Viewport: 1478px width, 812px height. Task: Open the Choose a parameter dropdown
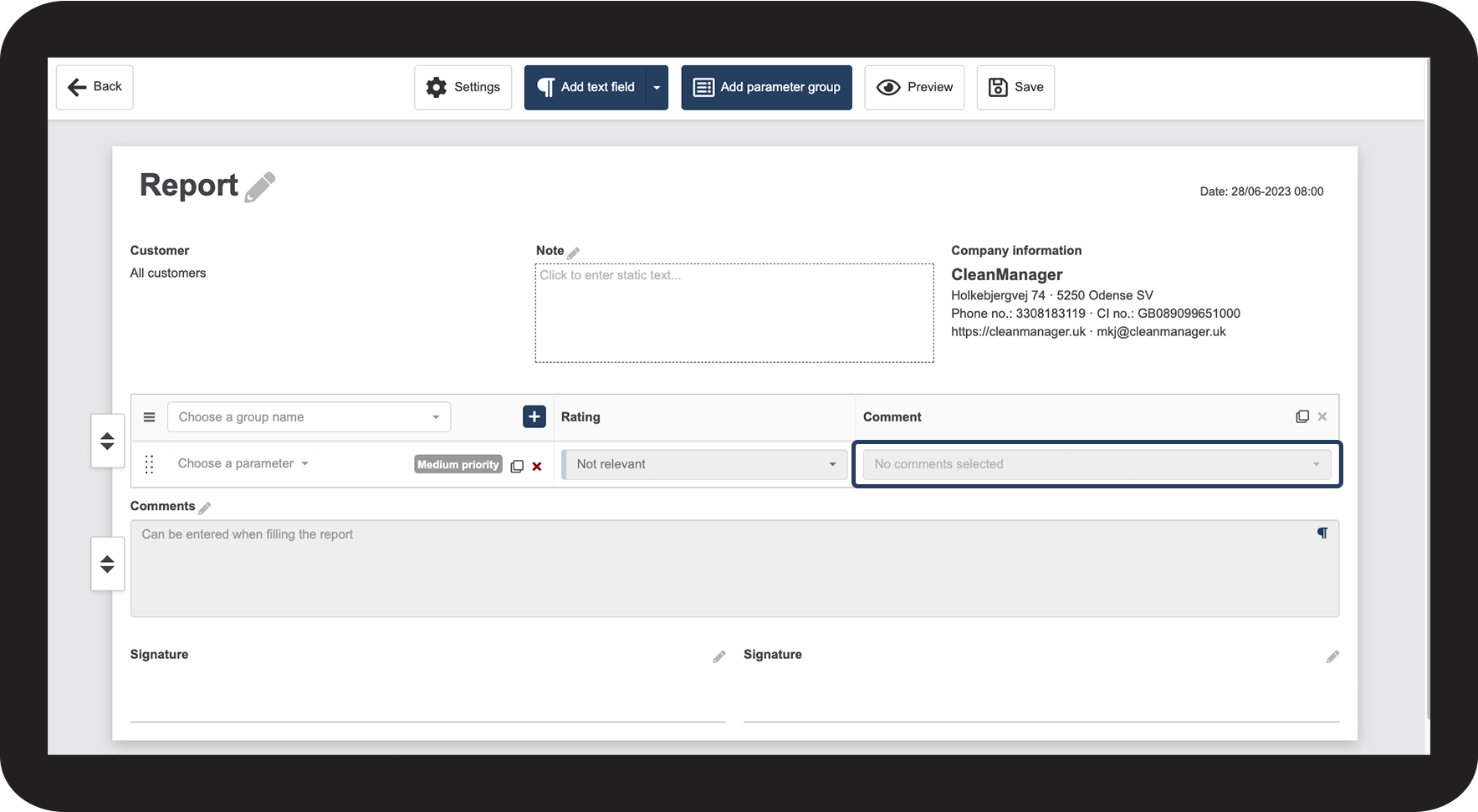pyautogui.click(x=243, y=463)
